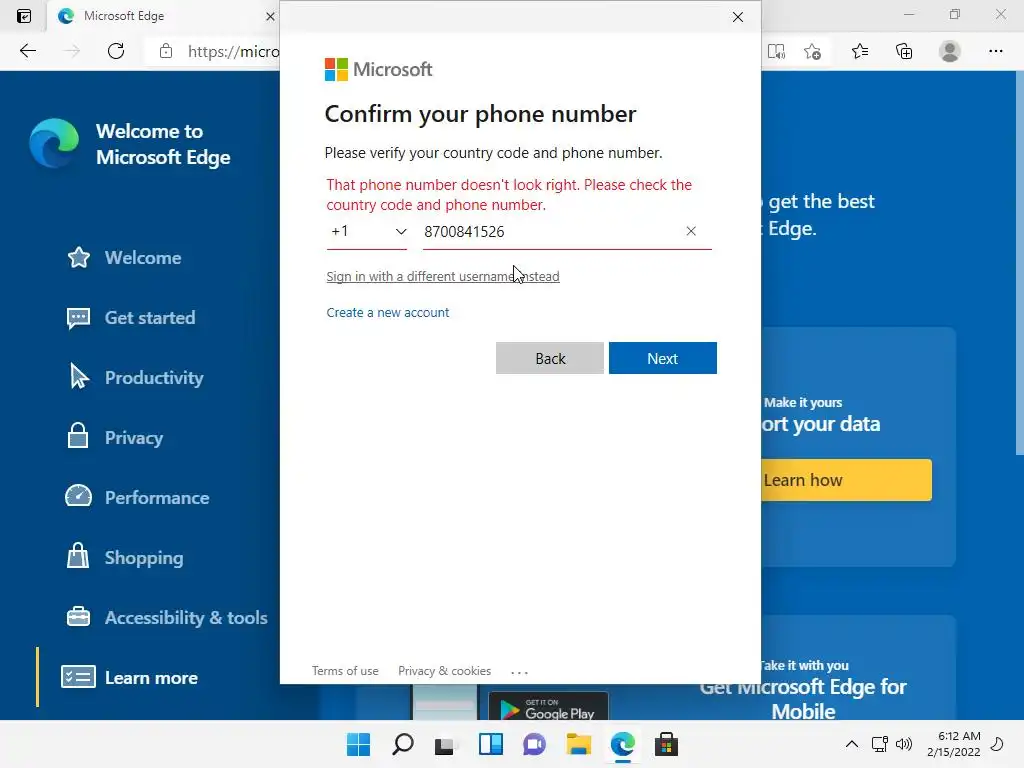Open taskbar Search
The height and width of the screenshot is (768, 1024).
click(402, 744)
